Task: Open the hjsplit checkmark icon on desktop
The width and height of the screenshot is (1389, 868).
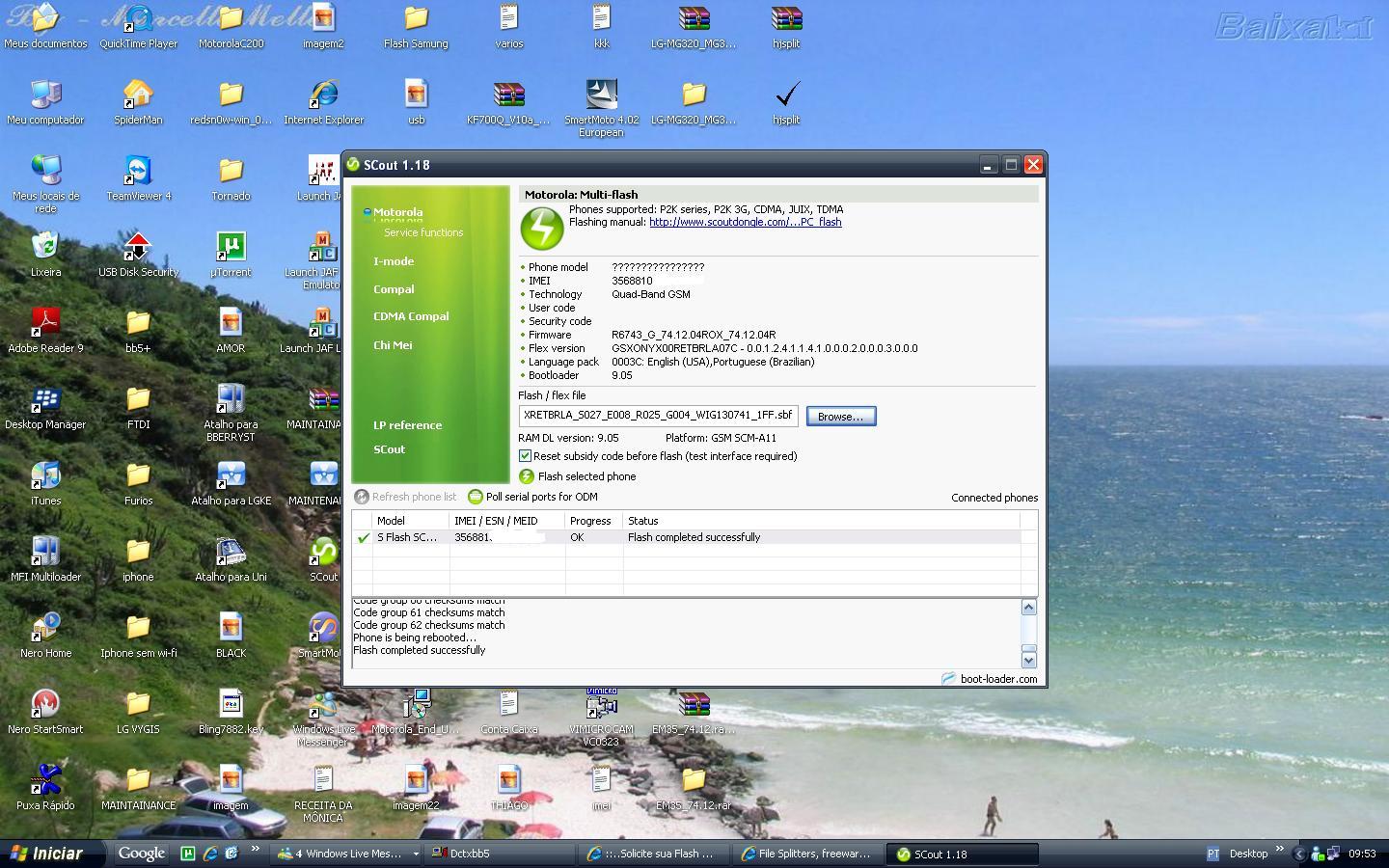Action: point(786,101)
